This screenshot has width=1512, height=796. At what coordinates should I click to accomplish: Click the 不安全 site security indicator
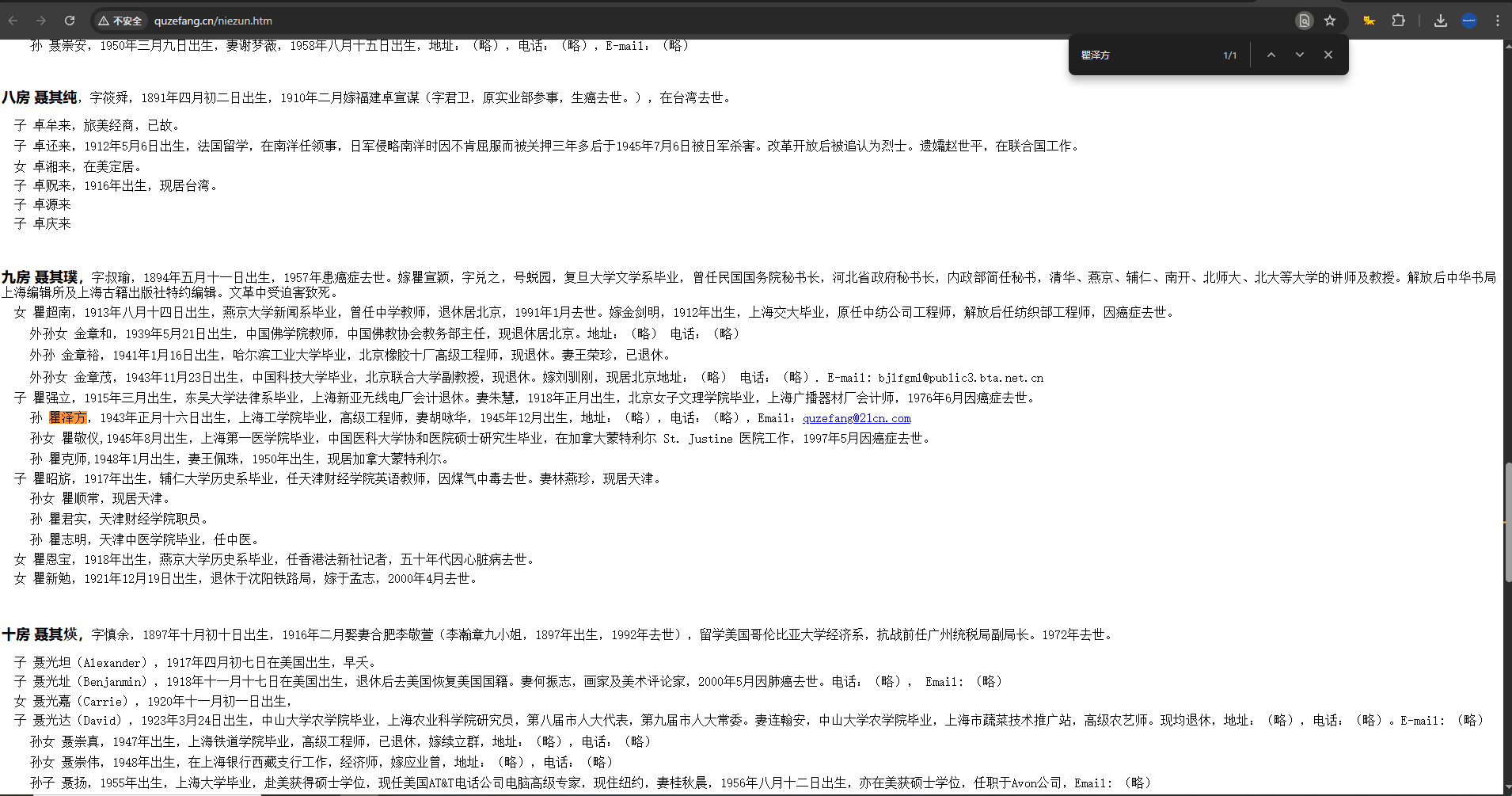[120, 21]
